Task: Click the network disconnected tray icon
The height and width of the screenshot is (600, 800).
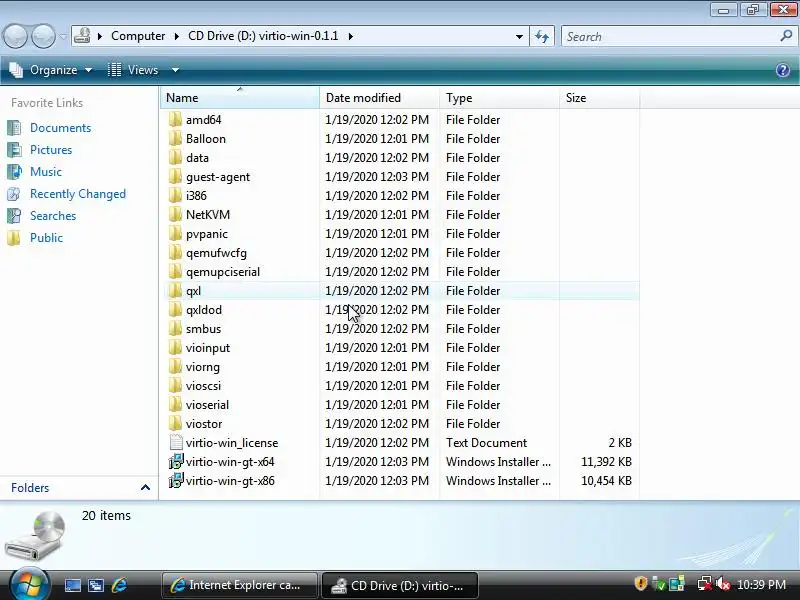Action: pos(705,584)
